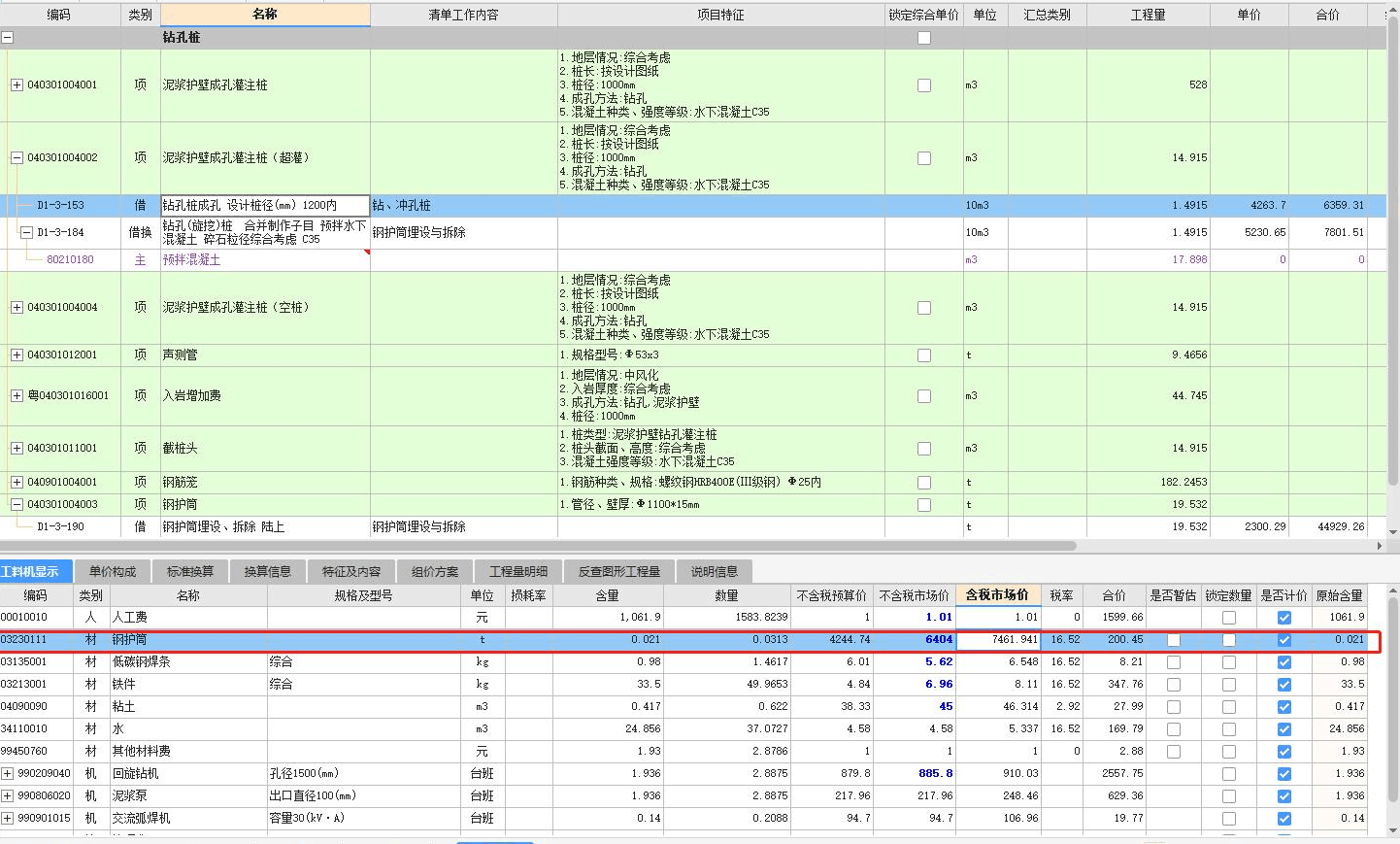Uncheck 是否计价 for 回旋钻机 row
This screenshot has height=844, width=1400.
[x=1284, y=773]
